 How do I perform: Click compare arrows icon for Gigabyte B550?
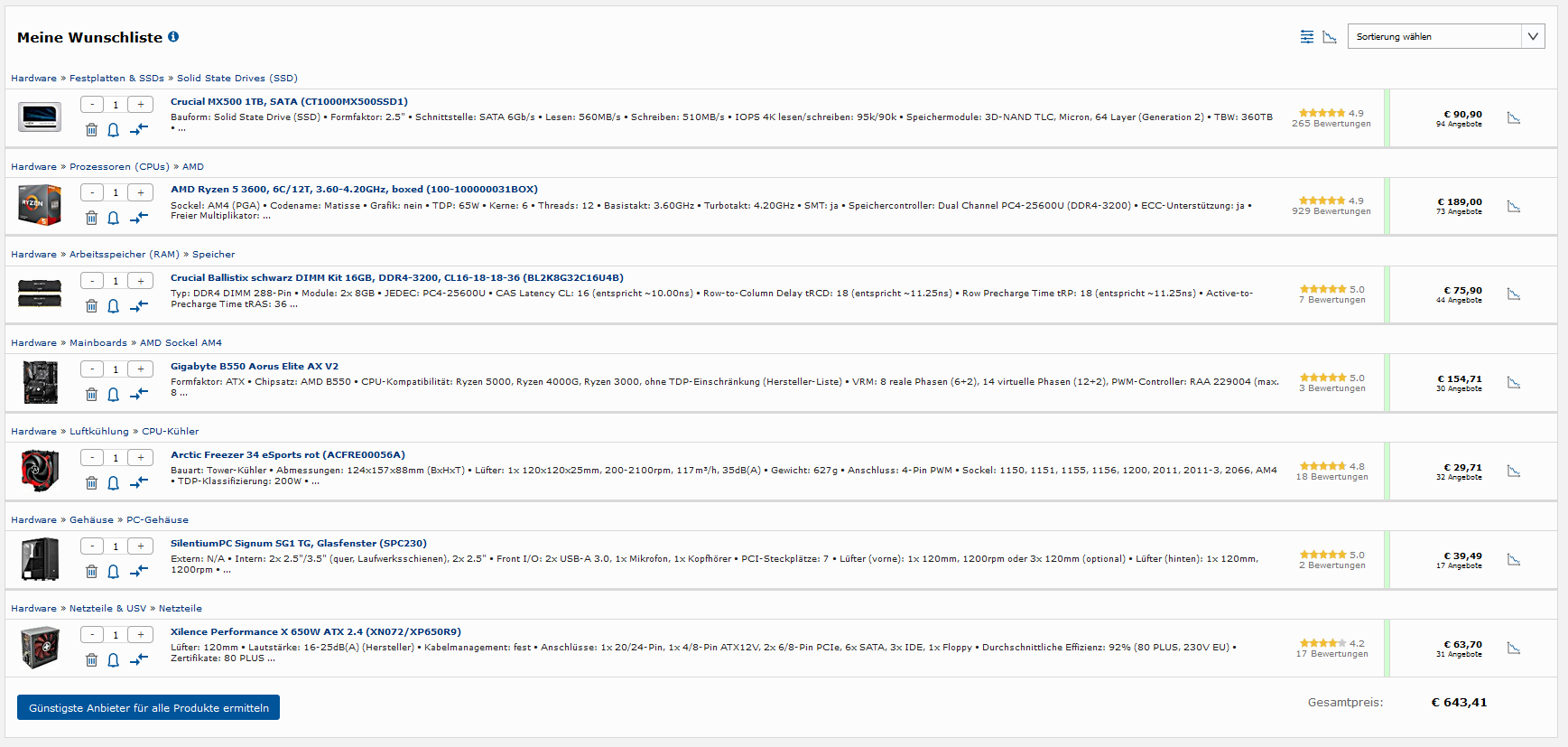(138, 395)
